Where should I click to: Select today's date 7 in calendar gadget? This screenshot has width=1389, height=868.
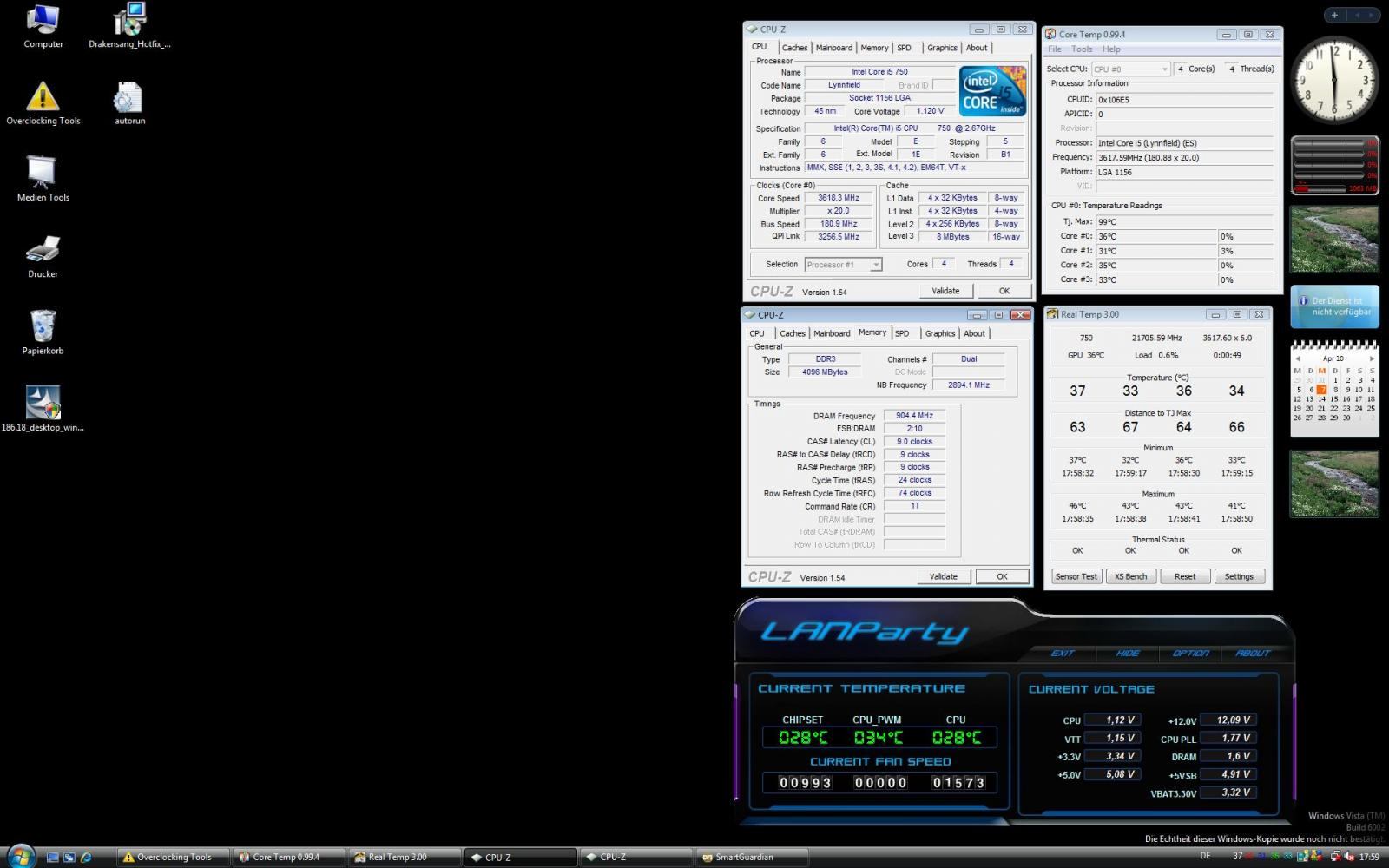point(1322,390)
